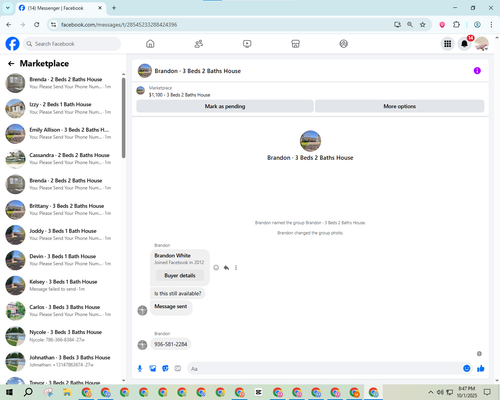Reply to the Brandon White message
Viewport: 500px width, 400px height.
click(x=226, y=268)
